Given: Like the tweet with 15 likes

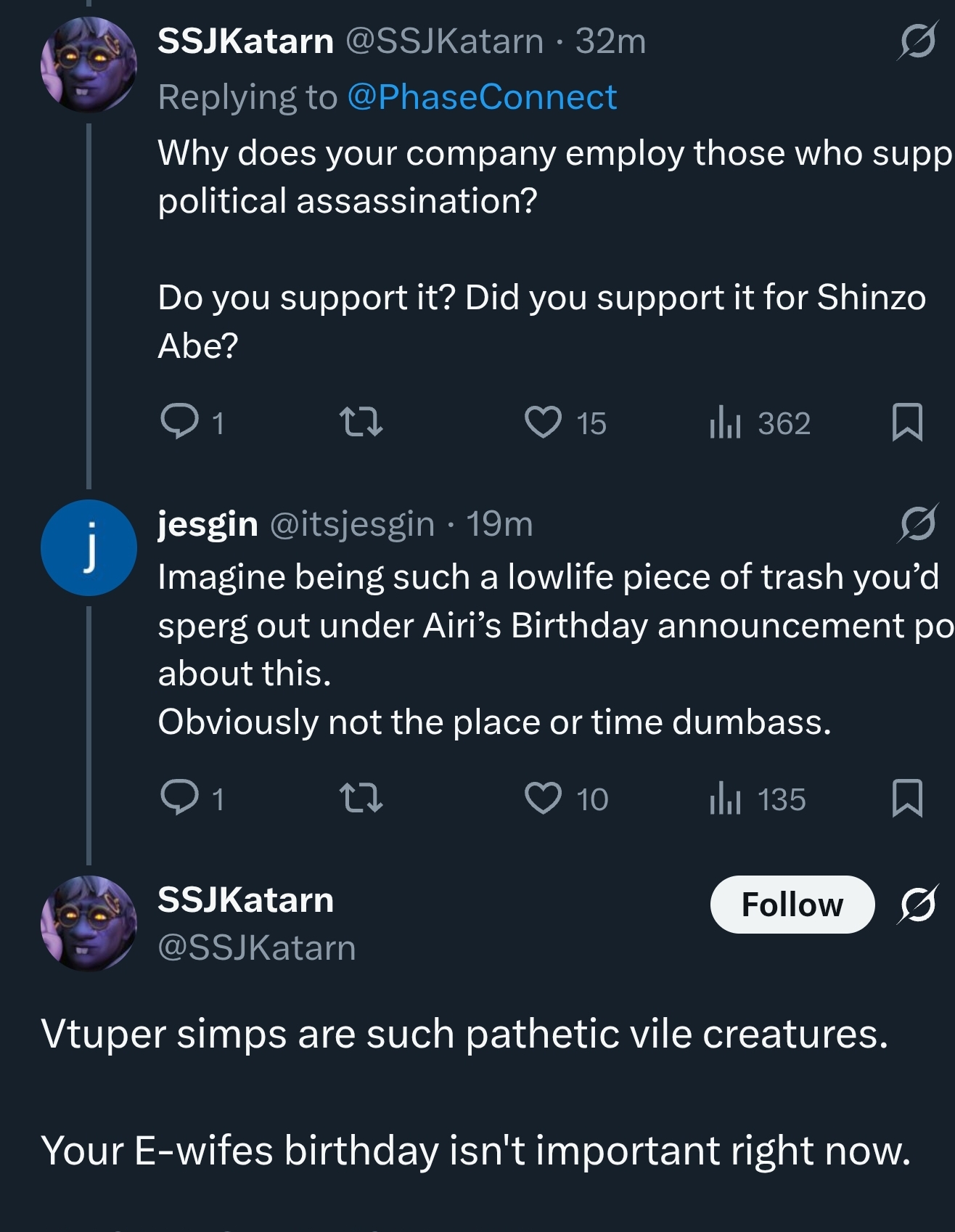Looking at the screenshot, I should [x=544, y=422].
